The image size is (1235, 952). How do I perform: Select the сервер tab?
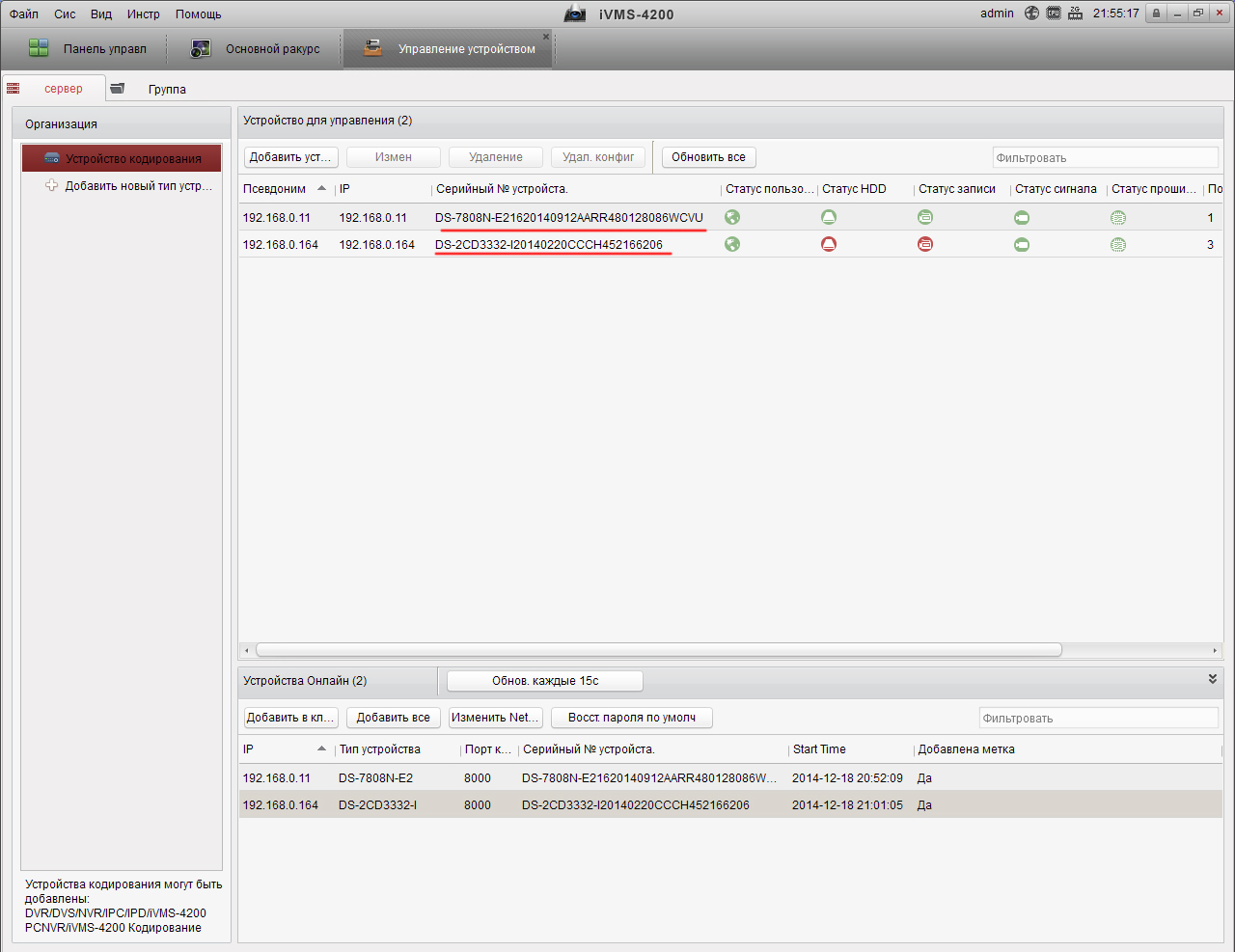[52, 89]
